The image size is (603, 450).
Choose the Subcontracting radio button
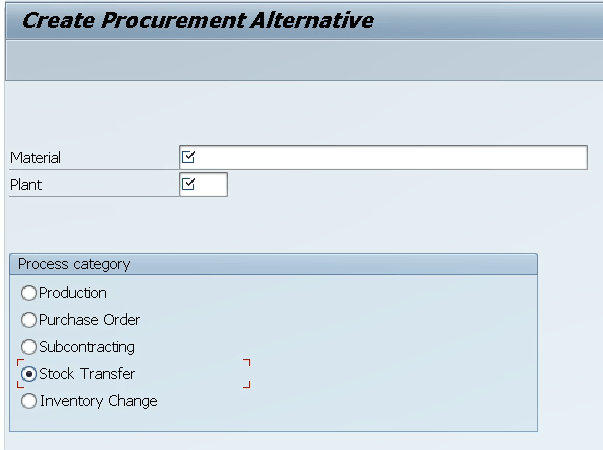[x=29, y=347]
